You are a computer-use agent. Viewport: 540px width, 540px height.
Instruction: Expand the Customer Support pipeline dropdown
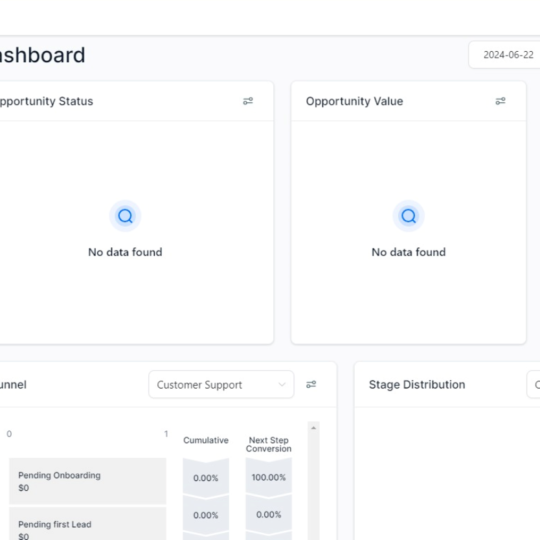221,384
